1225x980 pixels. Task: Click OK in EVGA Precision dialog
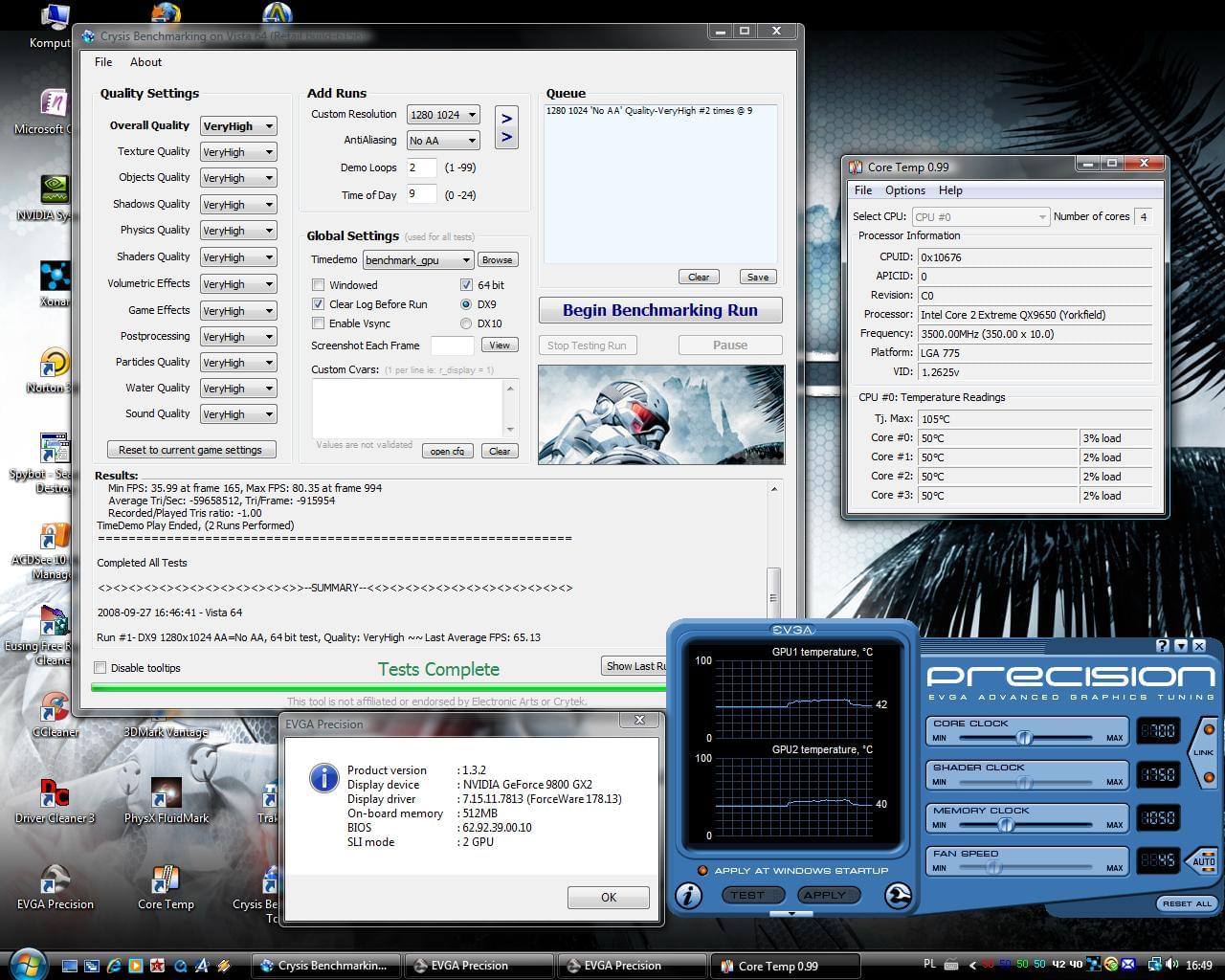coord(609,898)
